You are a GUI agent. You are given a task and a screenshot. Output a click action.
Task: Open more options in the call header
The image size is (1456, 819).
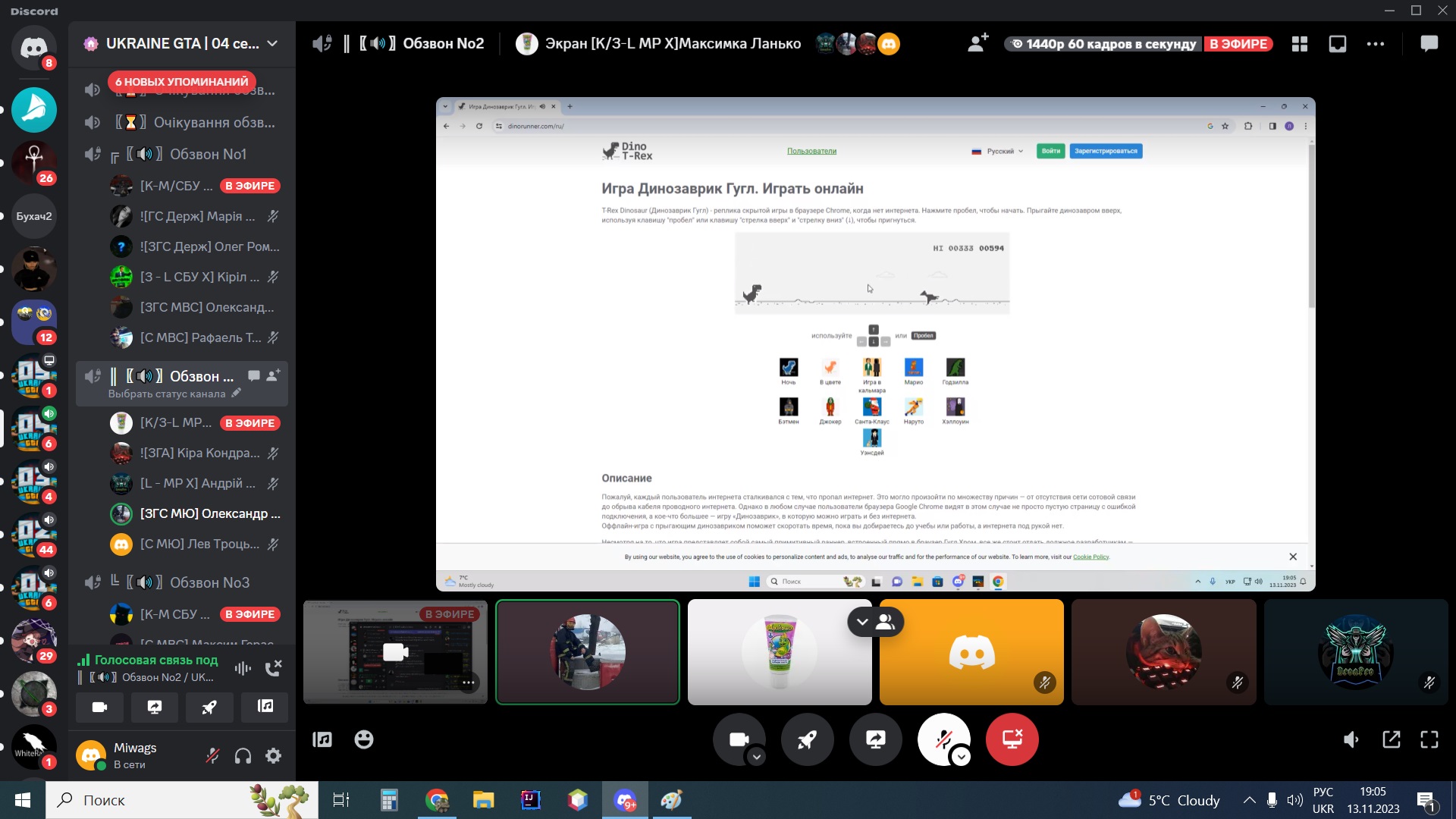pyautogui.click(x=1376, y=44)
